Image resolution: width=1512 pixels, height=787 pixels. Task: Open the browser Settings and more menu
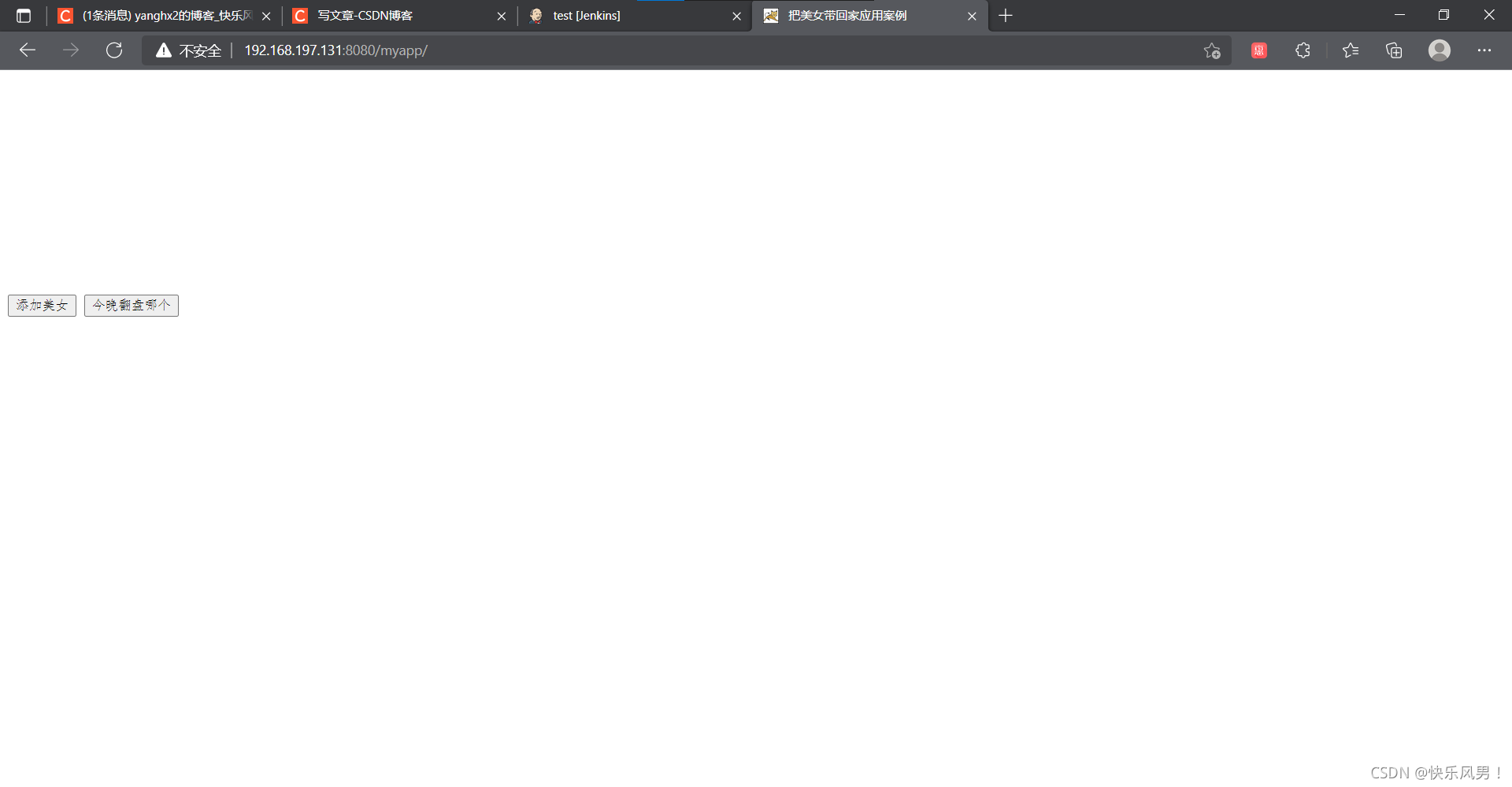point(1484,50)
